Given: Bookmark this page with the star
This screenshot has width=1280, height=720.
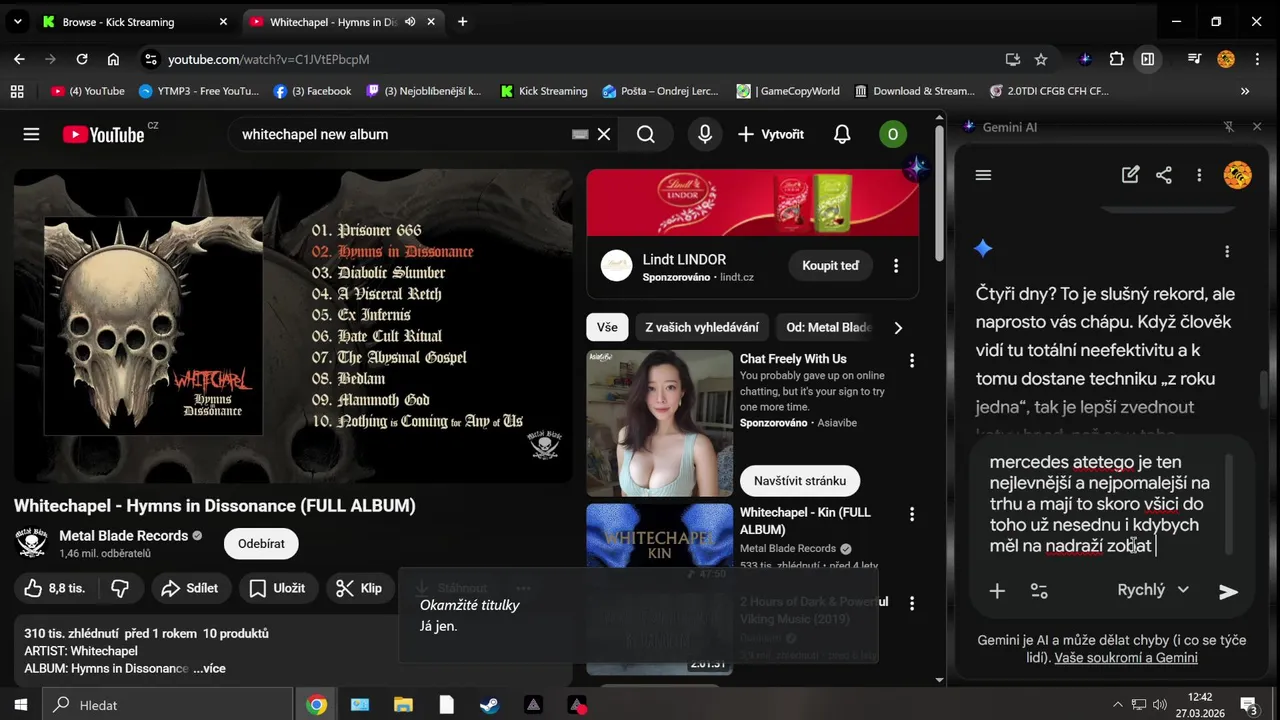Looking at the screenshot, I should (x=1041, y=59).
